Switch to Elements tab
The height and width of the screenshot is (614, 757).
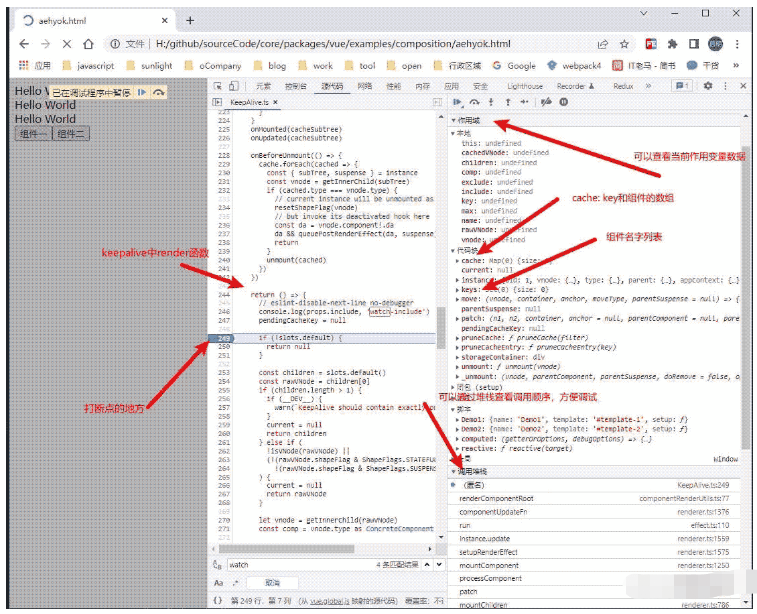coord(263,86)
